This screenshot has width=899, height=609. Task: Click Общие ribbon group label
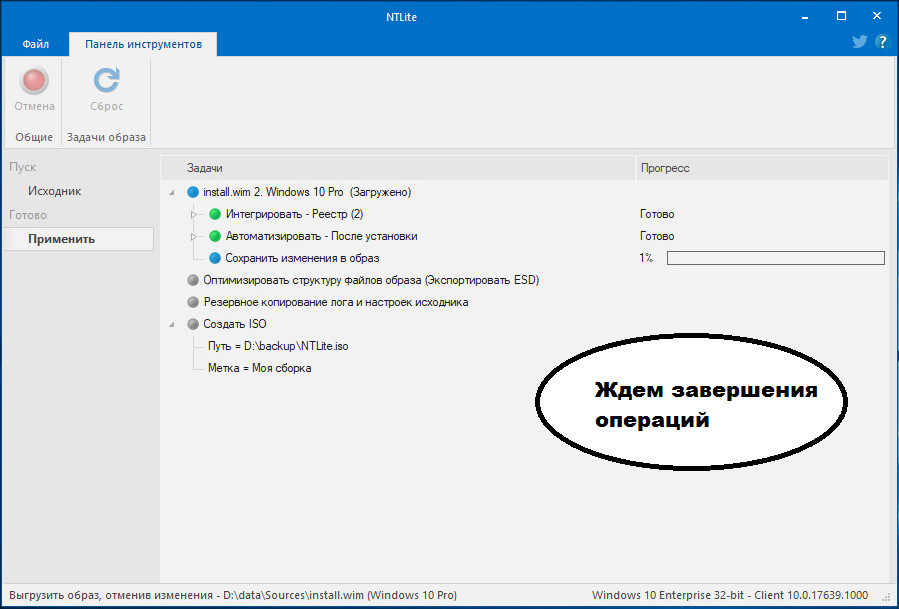coord(34,137)
